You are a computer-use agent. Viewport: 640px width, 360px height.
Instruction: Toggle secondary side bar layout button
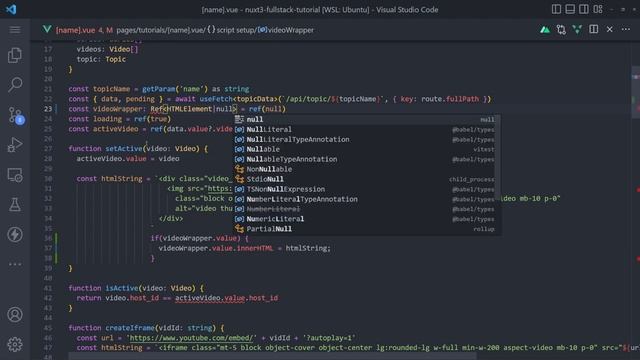584,9
